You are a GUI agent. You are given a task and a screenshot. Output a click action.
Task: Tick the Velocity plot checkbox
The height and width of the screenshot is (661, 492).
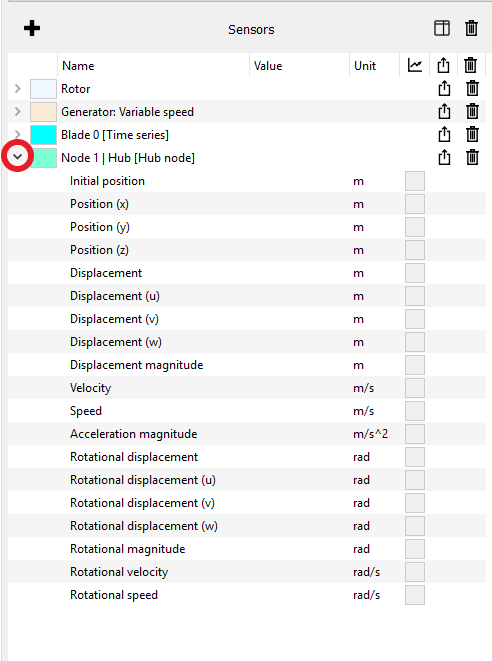point(415,388)
